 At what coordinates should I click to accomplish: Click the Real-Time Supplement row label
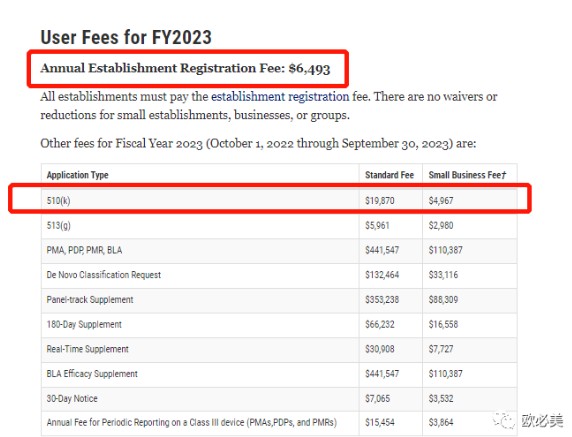click(x=88, y=349)
